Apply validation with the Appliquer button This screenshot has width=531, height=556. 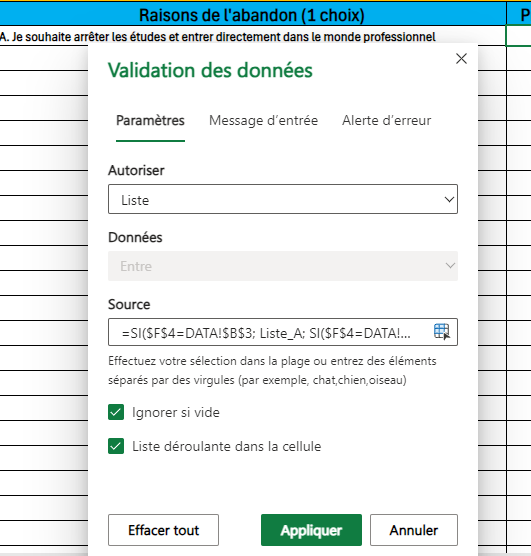311,530
